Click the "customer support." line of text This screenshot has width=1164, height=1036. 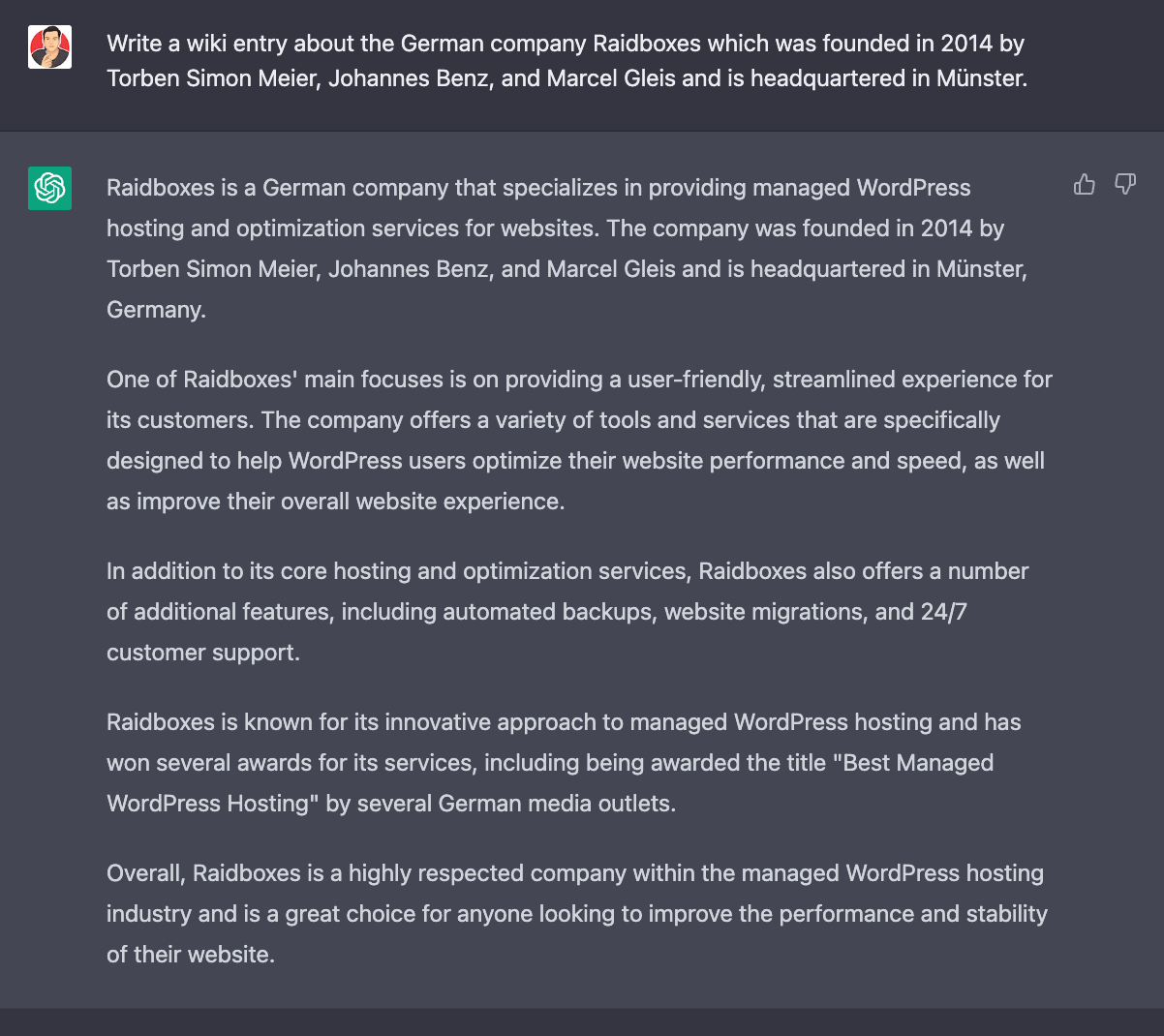point(203,653)
